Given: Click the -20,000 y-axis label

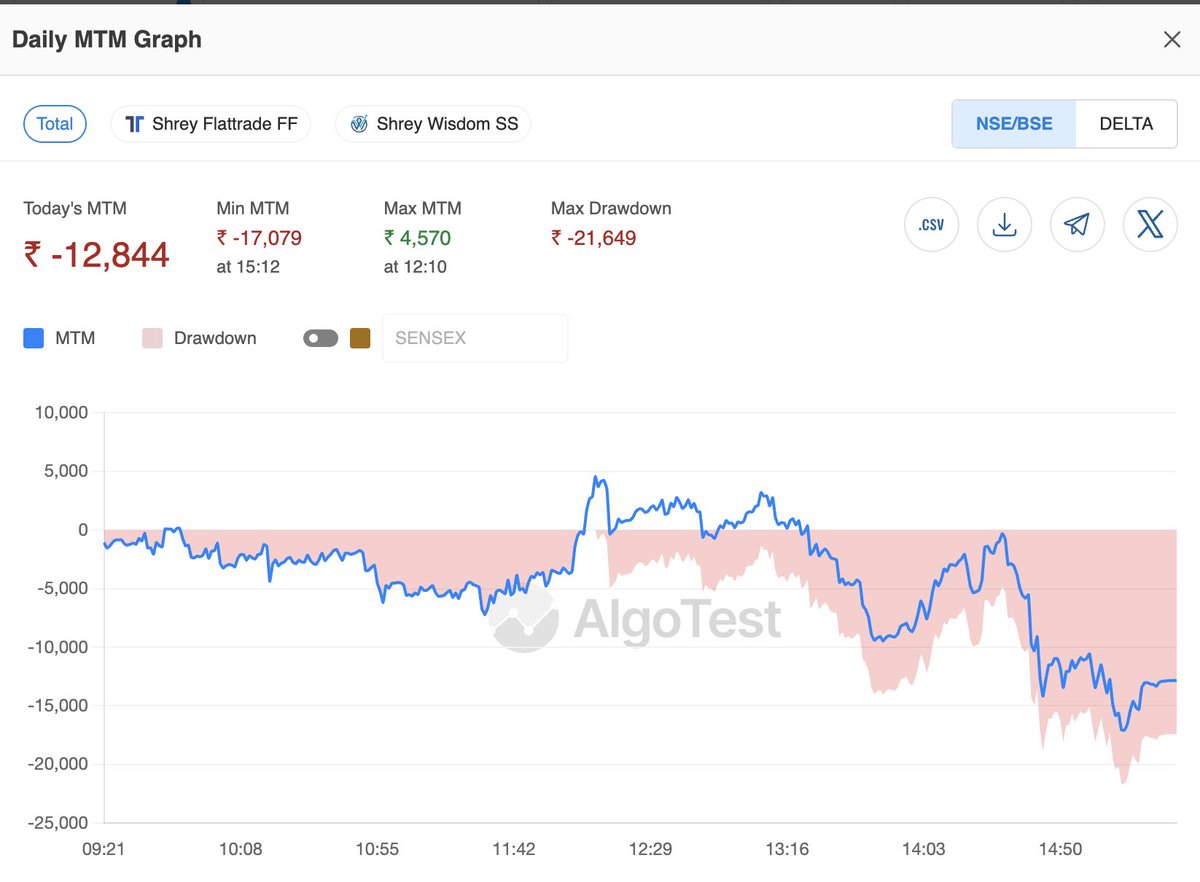Looking at the screenshot, I should [58, 764].
